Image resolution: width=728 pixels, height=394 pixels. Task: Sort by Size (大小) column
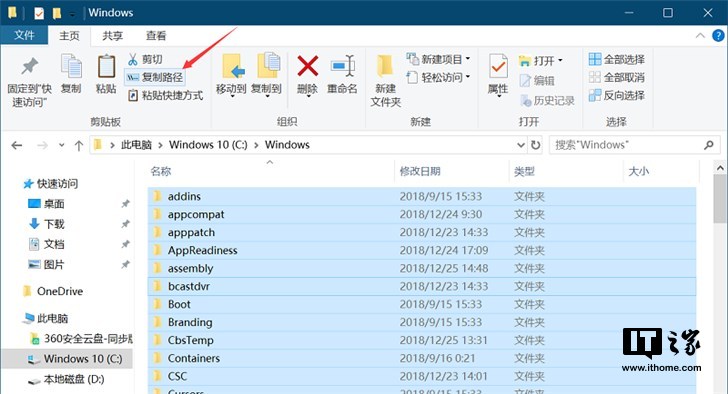click(638, 171)
